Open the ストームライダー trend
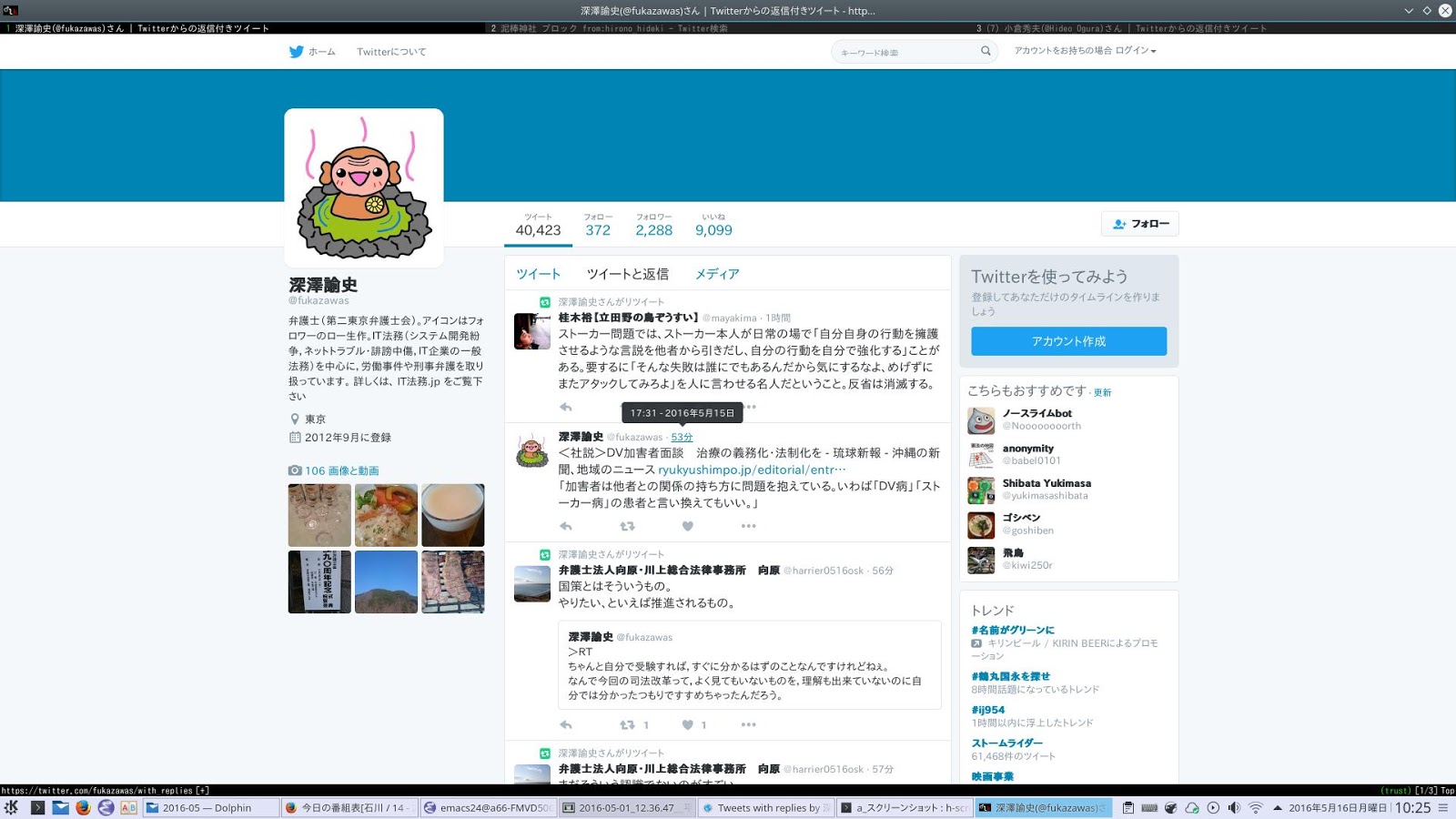 point(1006,743)
